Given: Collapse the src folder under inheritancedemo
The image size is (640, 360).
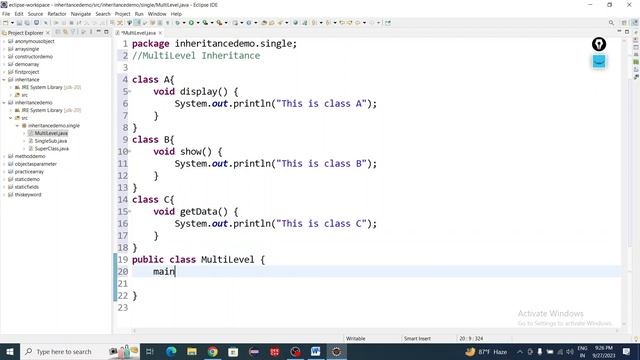Looking at the screenshot, I should tap(11, 118).
